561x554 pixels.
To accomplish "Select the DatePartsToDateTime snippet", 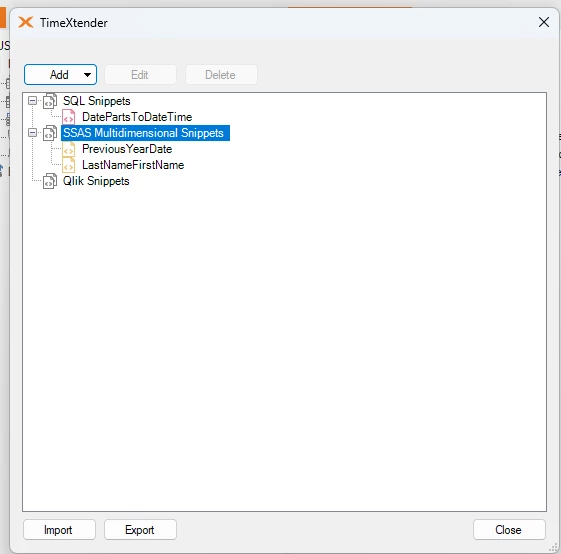I will point(137,117).
